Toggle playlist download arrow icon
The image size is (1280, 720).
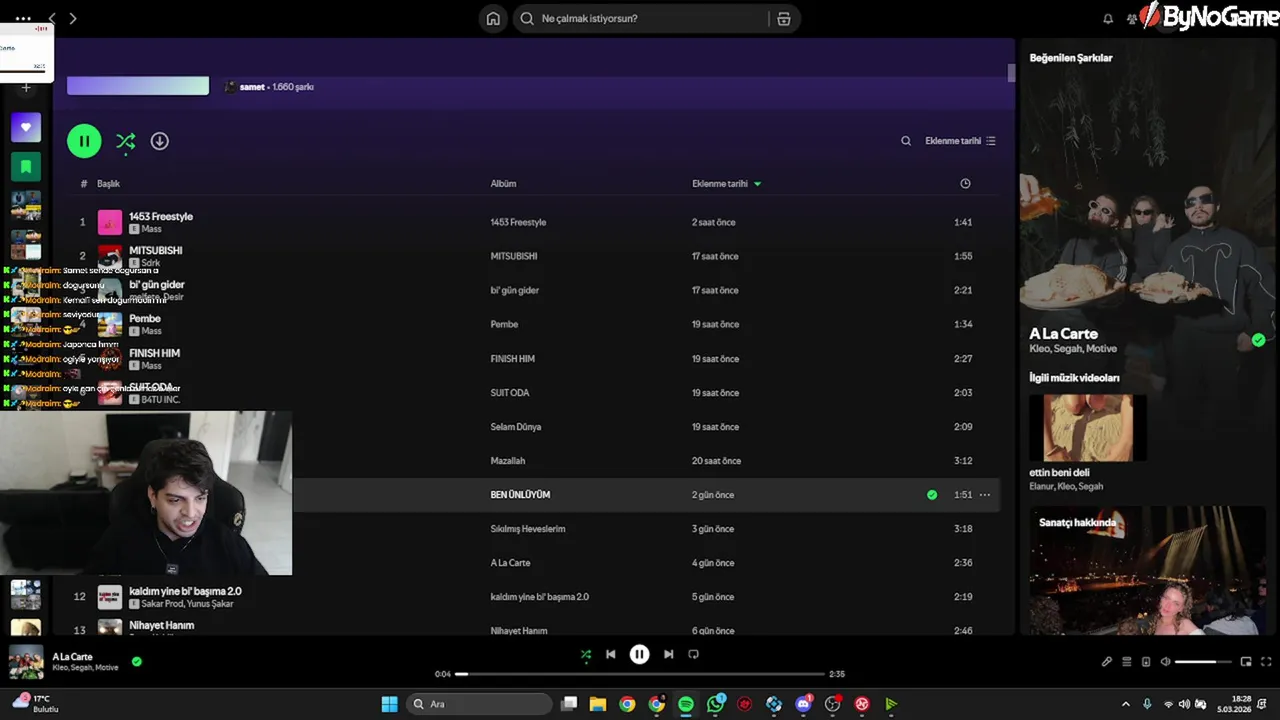click(x=159, y=141)
